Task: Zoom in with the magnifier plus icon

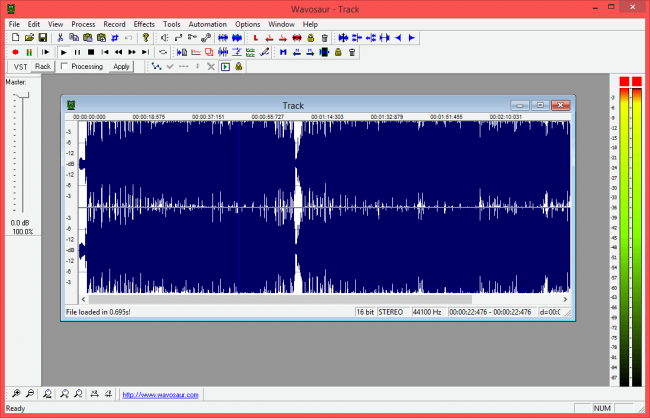Action: (x=16, y=394)
